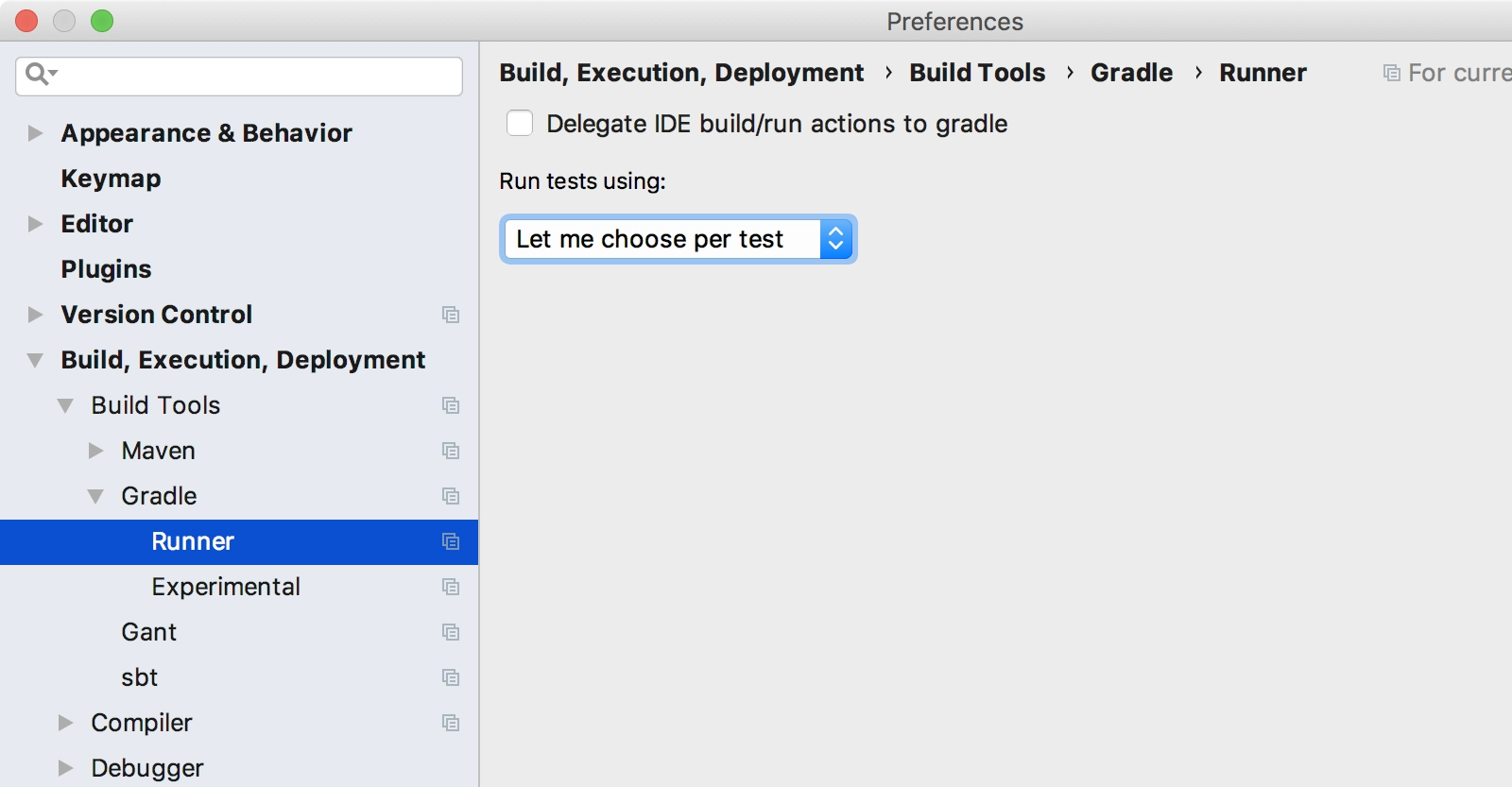
Task: Expand the Debugger node
Action: 65,768
